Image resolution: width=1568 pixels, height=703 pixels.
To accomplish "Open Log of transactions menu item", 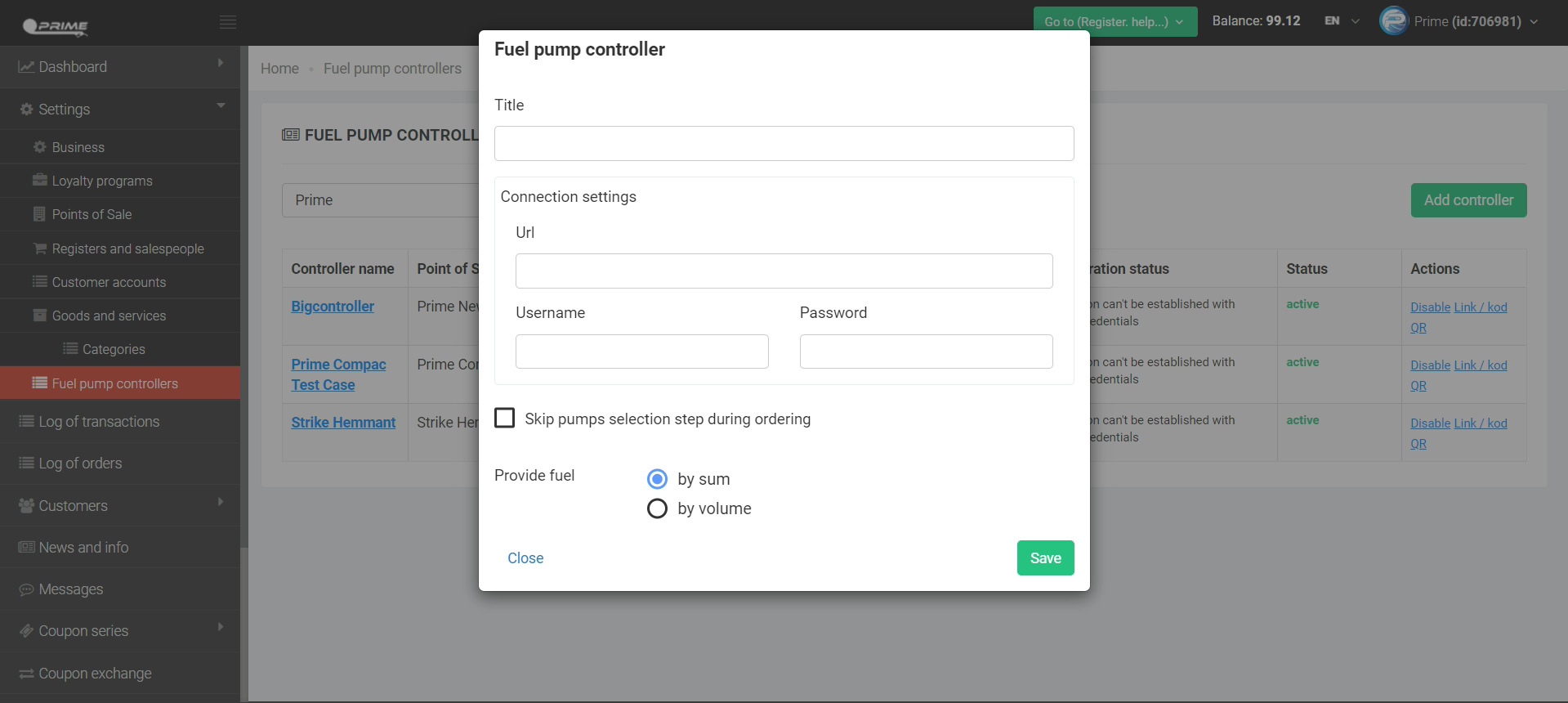I will pyautogui.click(x=99, y=422).
